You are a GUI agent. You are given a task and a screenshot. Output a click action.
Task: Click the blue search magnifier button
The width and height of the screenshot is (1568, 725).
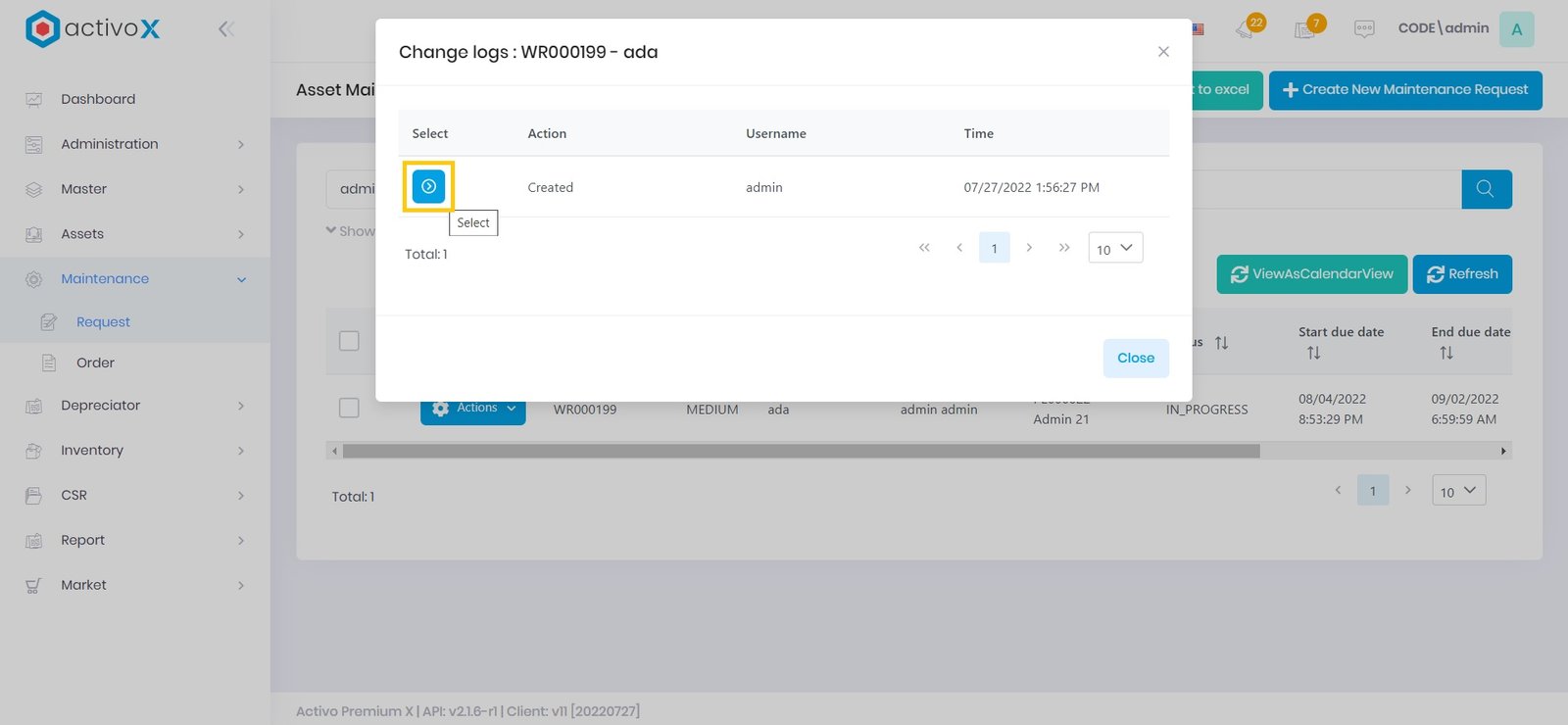[x=1486, y=189]
